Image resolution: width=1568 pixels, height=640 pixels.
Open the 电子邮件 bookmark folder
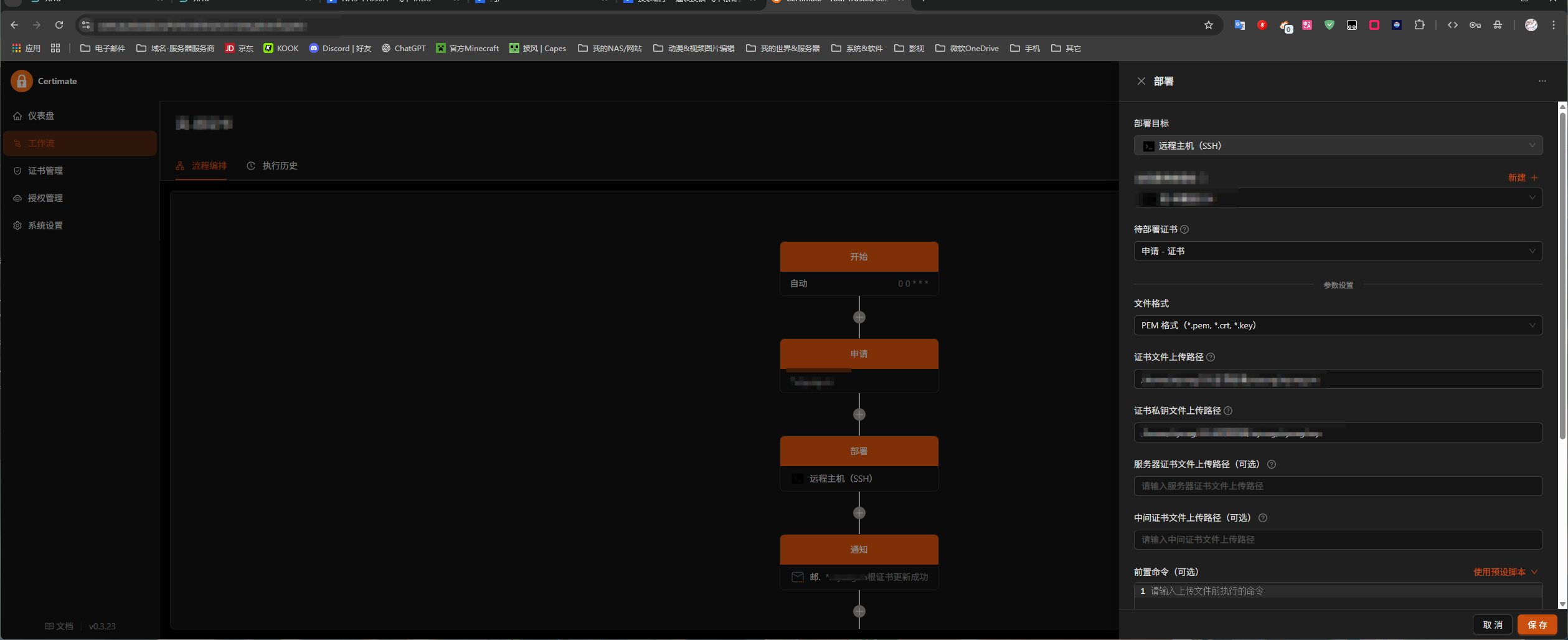click(103, 48)
